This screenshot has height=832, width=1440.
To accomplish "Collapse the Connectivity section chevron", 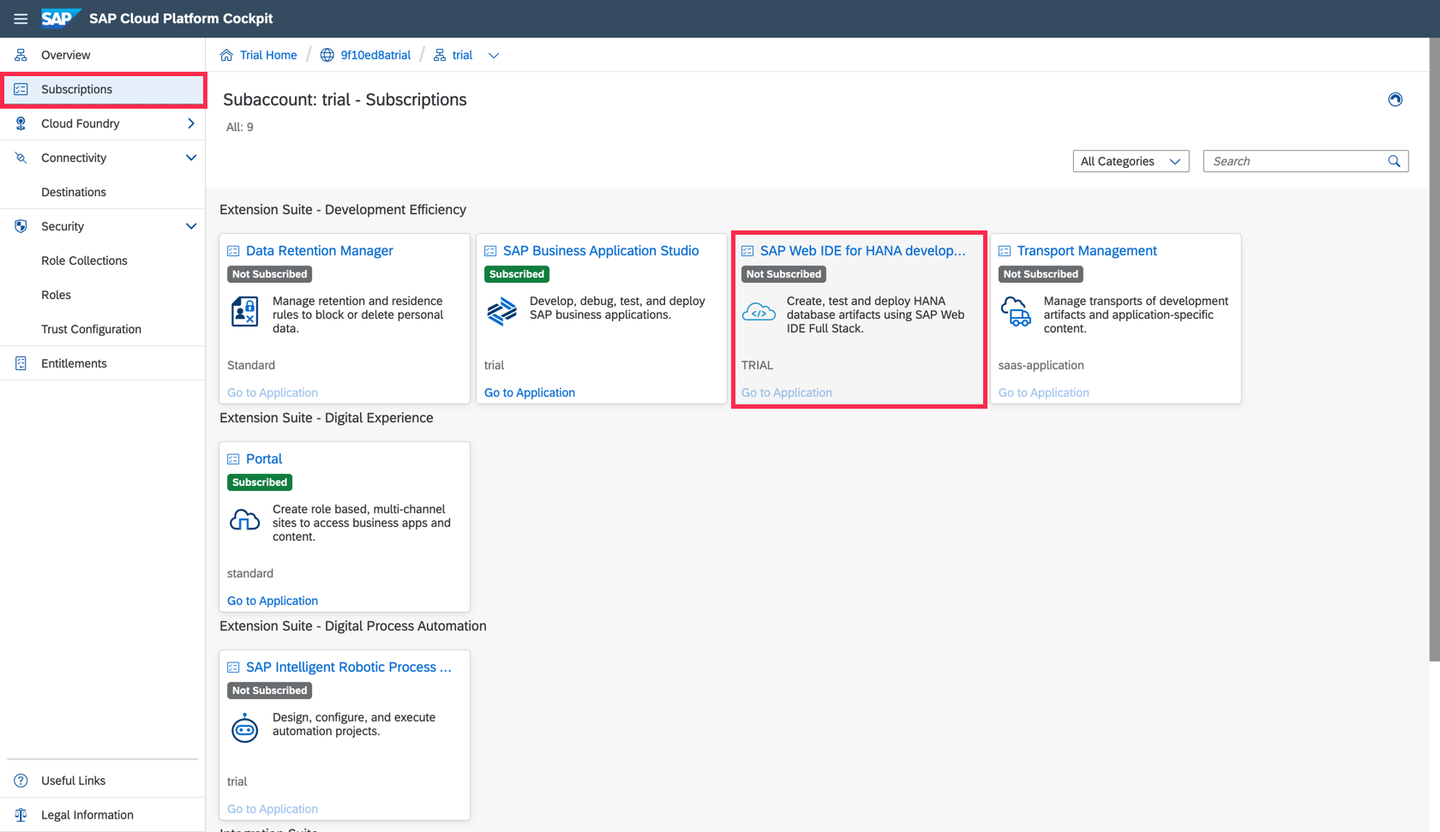I will point(191,158).
